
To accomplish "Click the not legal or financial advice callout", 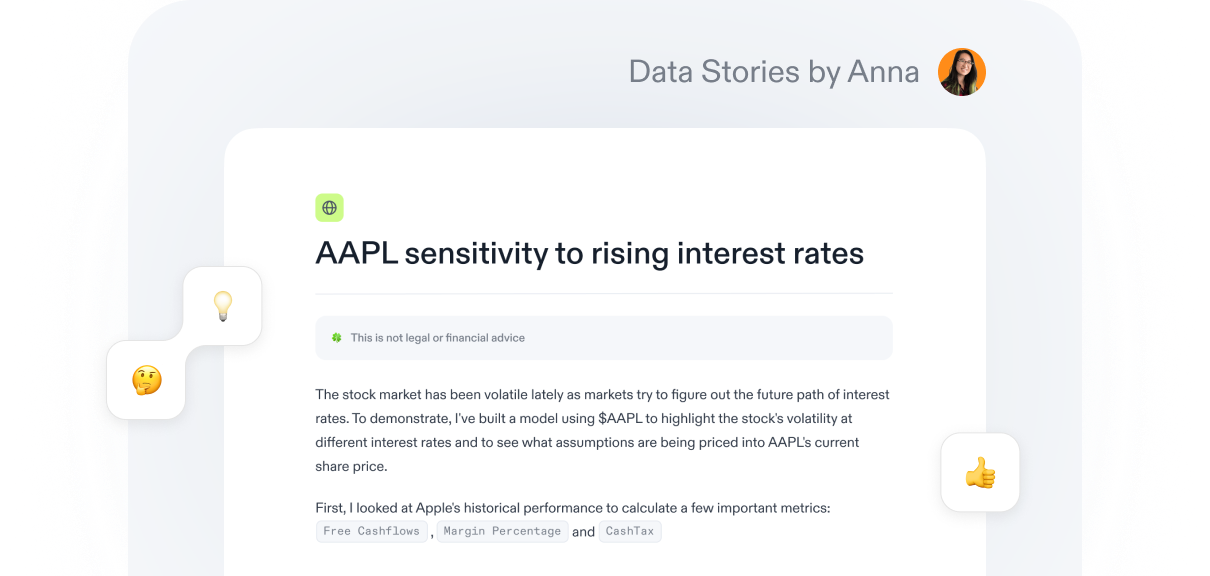I will (604, 338).
